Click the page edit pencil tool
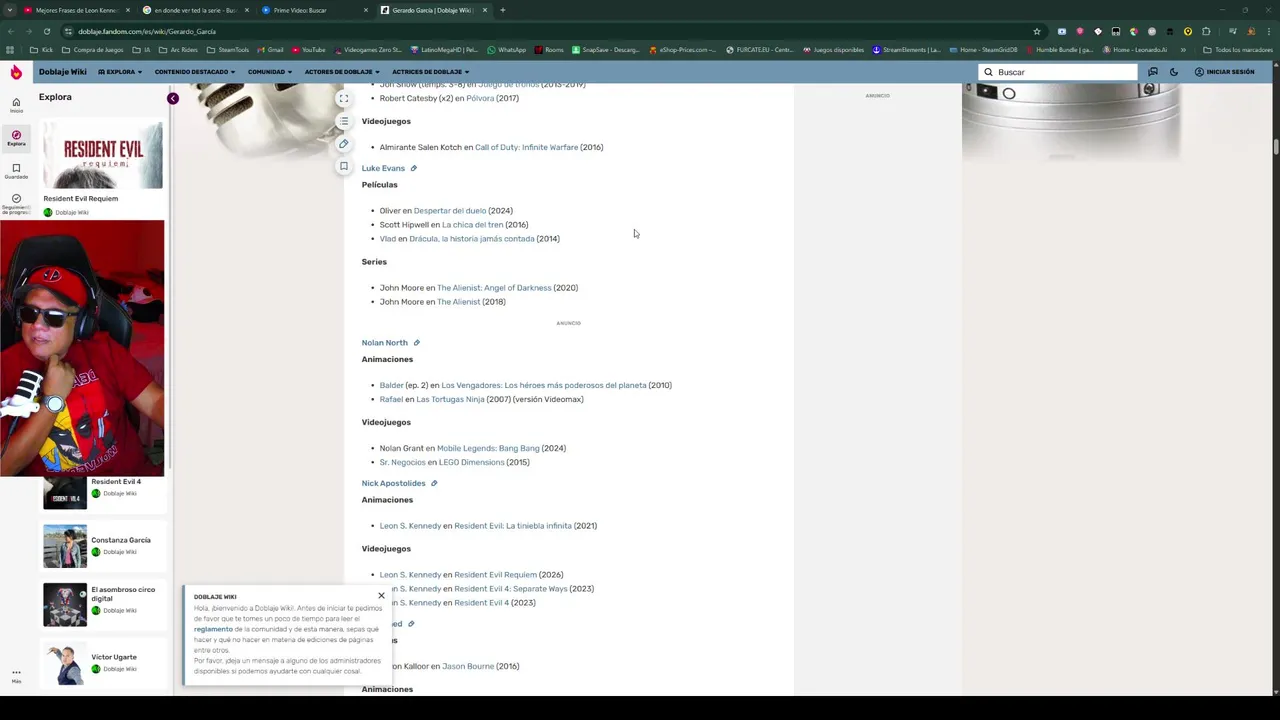Image resolution: width=1280 pixels, height=720 pixels. click(x=343, y=144)
